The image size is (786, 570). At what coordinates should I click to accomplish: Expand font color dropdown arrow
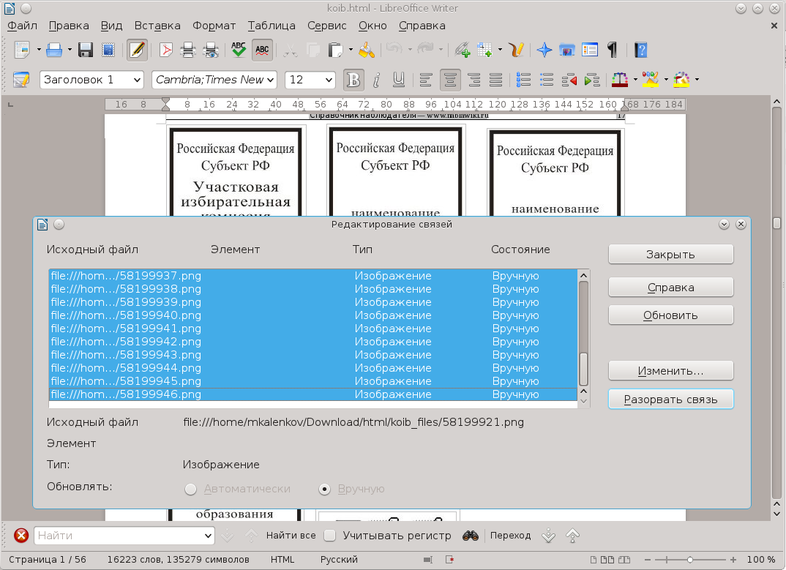coord(635,79)
